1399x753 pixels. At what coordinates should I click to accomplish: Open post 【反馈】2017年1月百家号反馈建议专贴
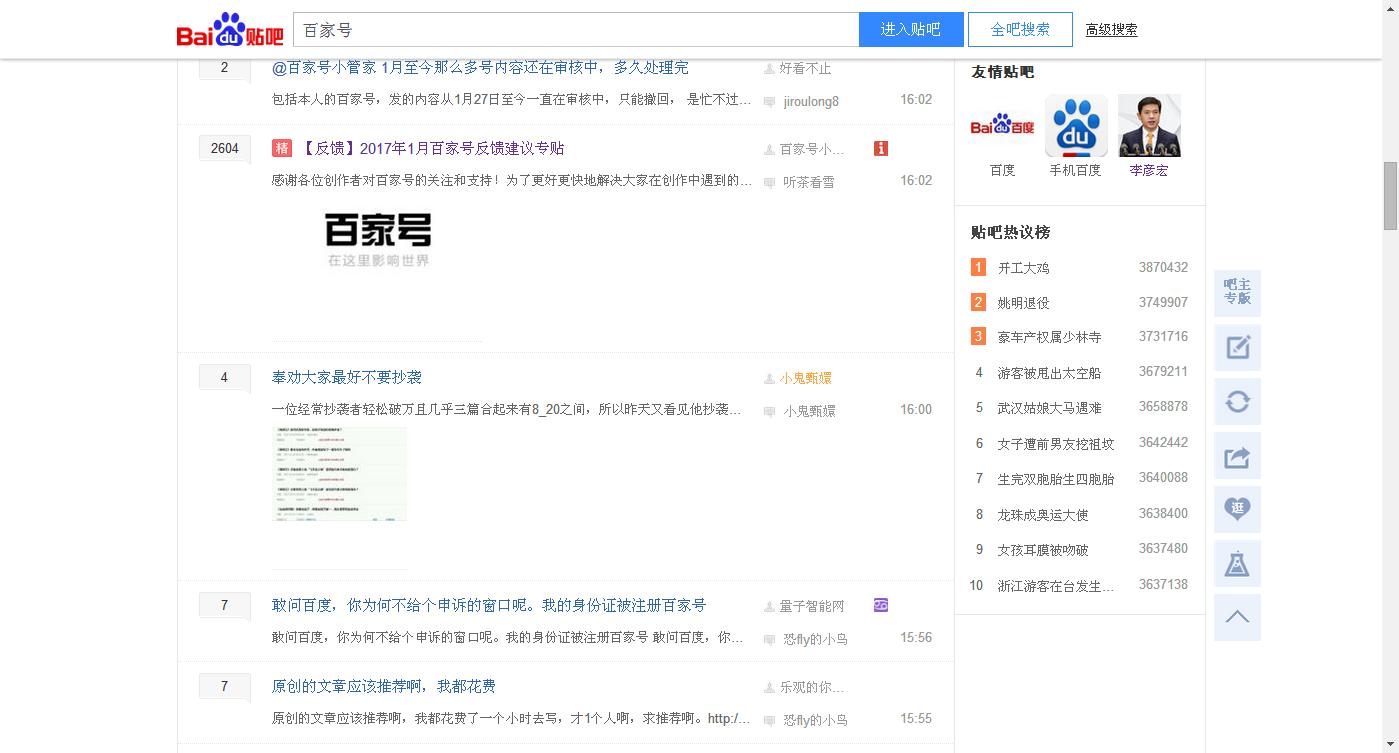[x=432, y=148]
